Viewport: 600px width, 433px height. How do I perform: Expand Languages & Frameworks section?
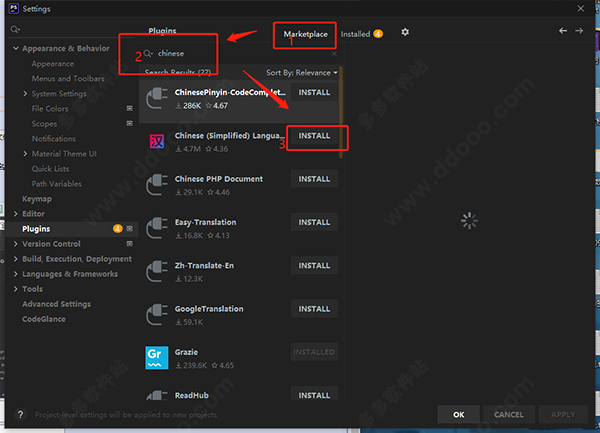[x=16, y=274]
